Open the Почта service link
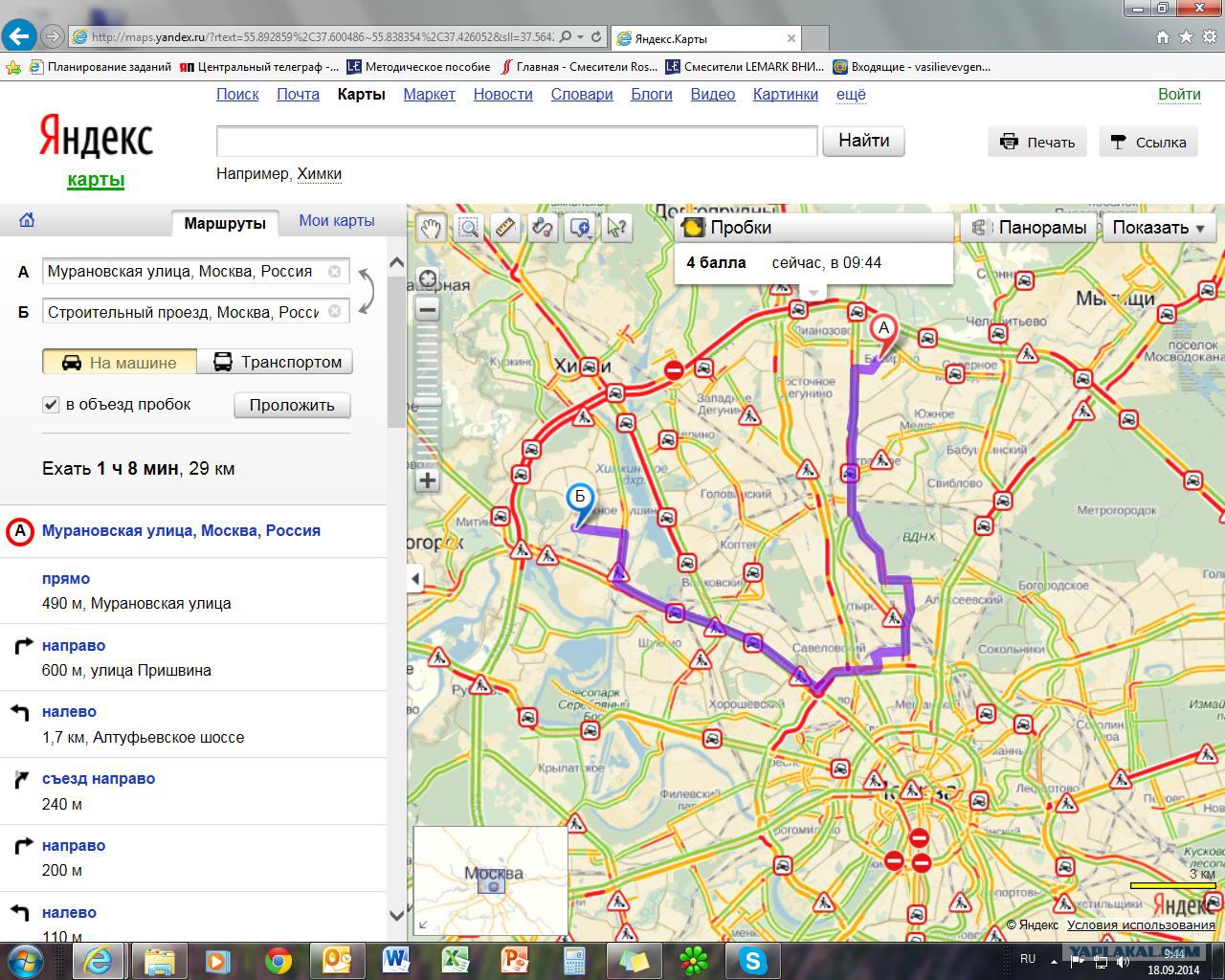The height and width of the screenshot is (980, 1225). click(x=299, y=95)
